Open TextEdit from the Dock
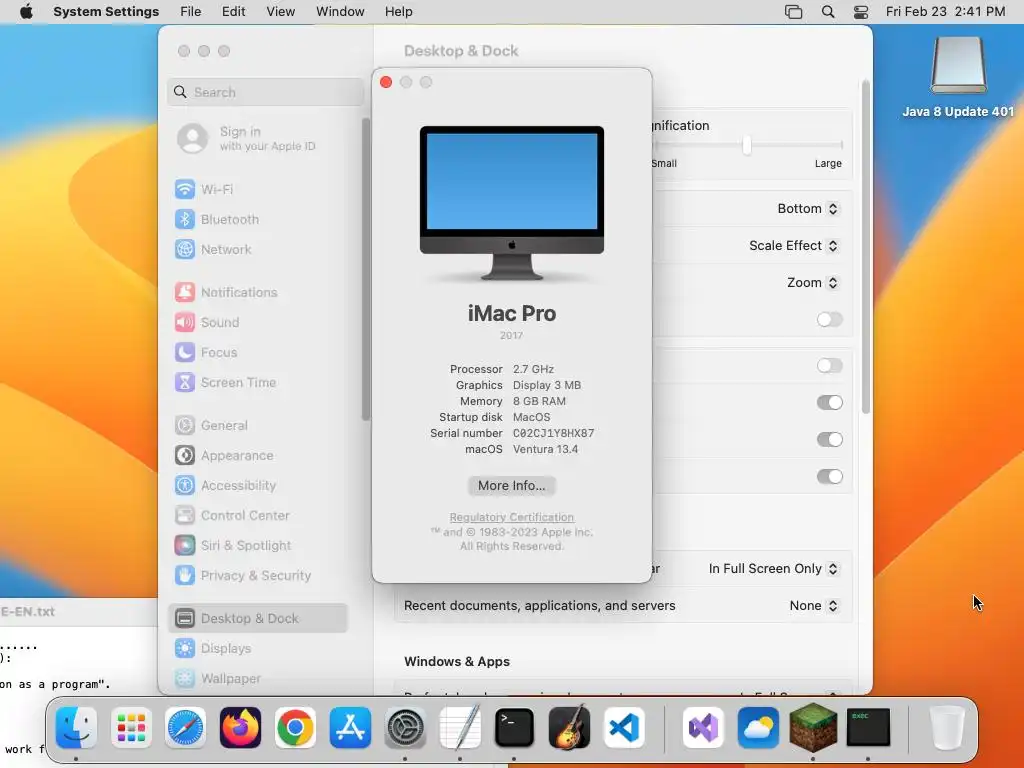The image size is (1024, 768). click(460, 728)
